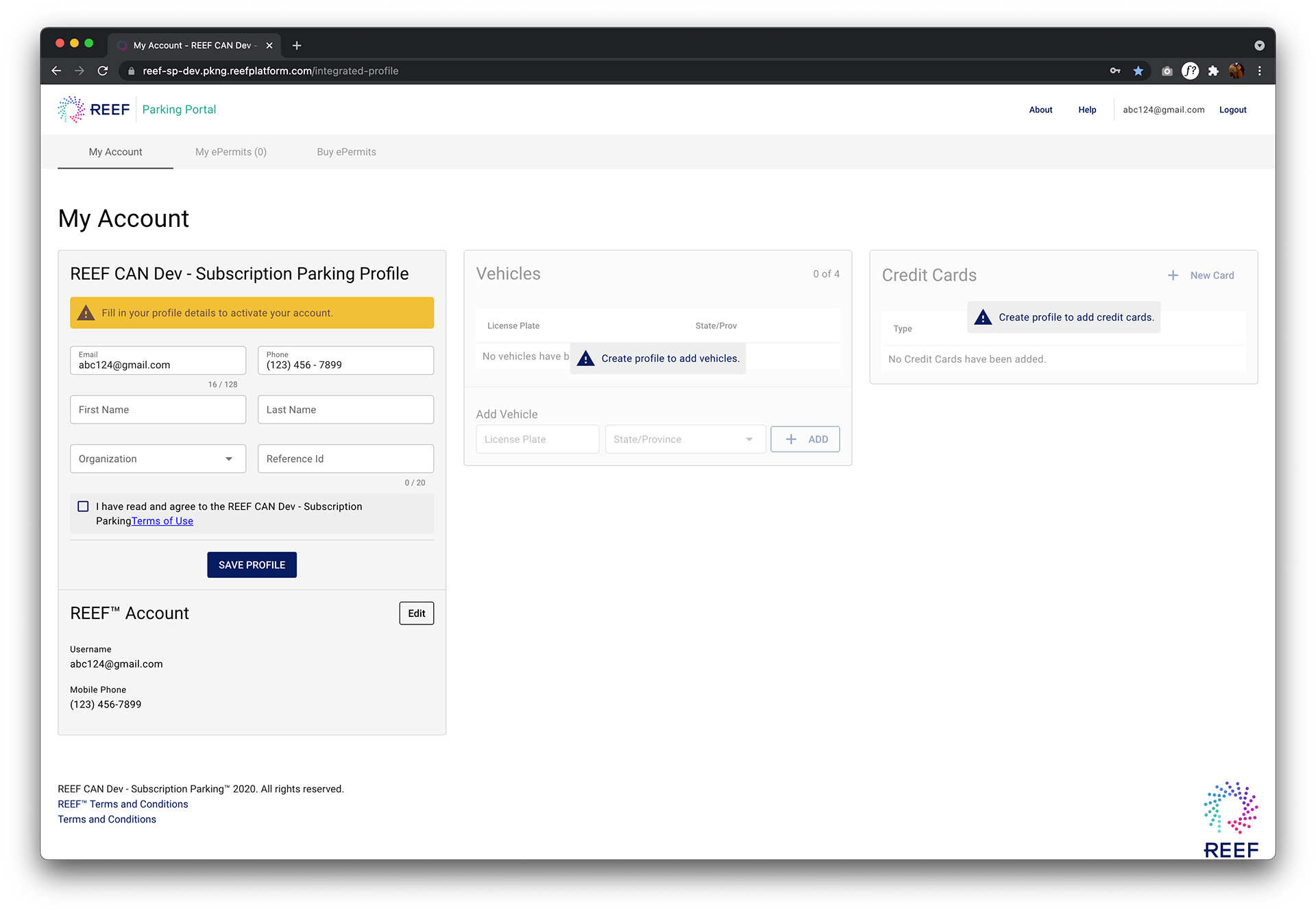Click the State/Prov column header
This screenshot has width=1316, height=913.
point(716,326)
